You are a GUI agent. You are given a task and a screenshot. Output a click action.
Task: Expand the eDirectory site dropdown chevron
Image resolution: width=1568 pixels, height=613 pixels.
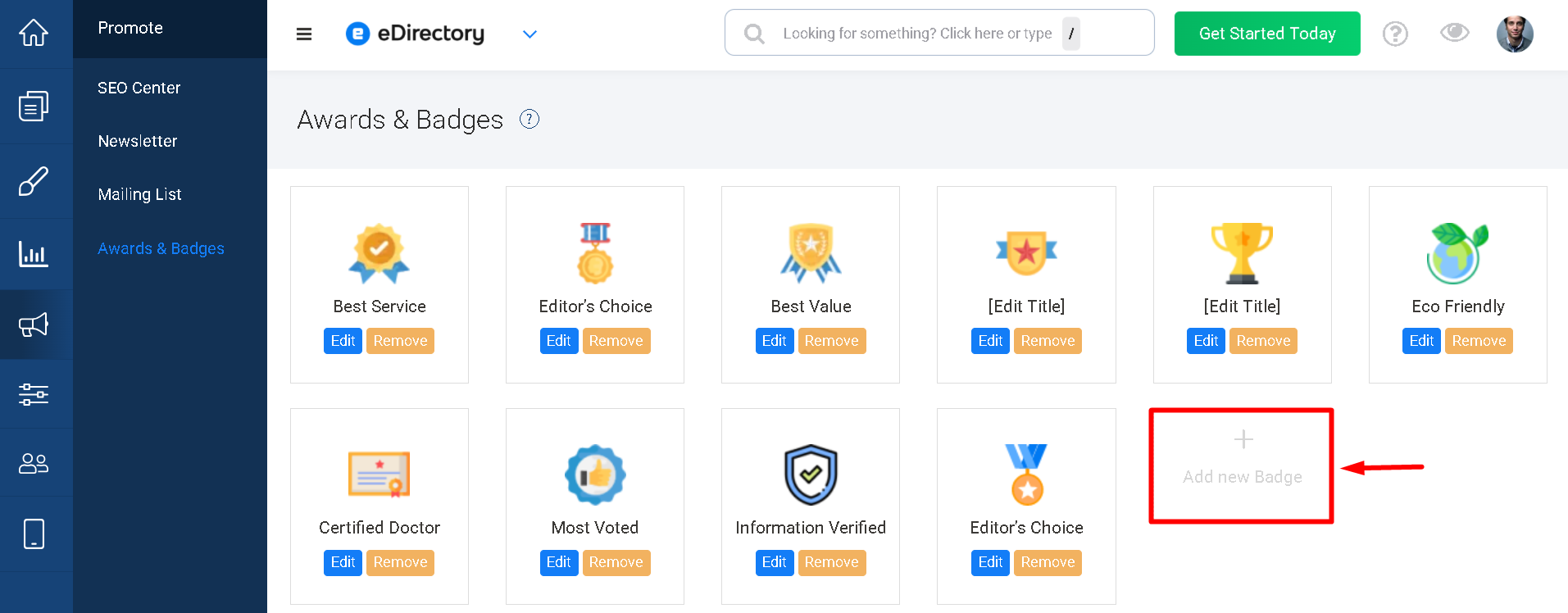530,34
